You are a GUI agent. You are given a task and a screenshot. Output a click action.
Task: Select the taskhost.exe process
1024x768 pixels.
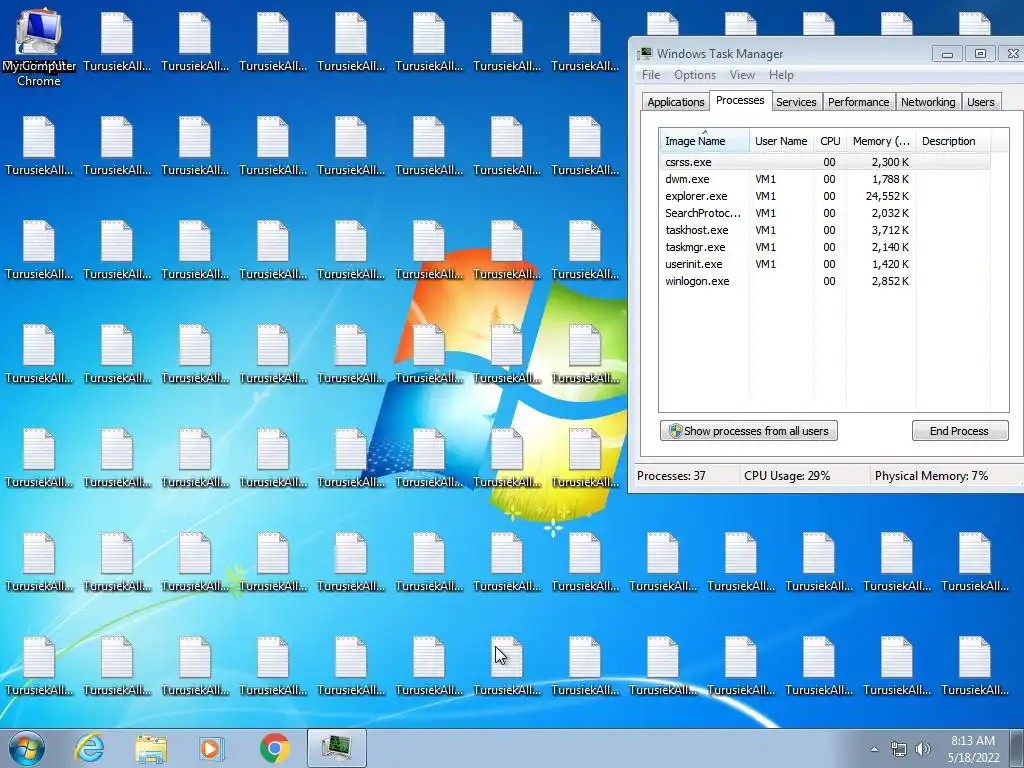click(825, 230)
